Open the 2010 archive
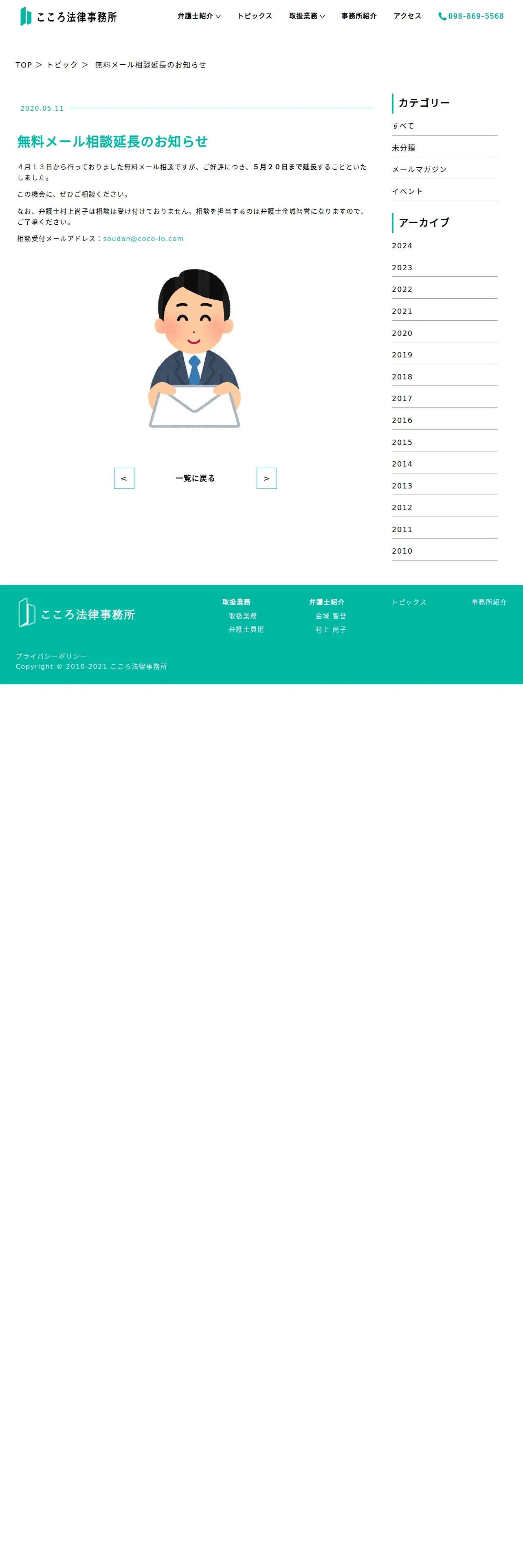Viewport: 523px width, 1568px height. point(444,551)
